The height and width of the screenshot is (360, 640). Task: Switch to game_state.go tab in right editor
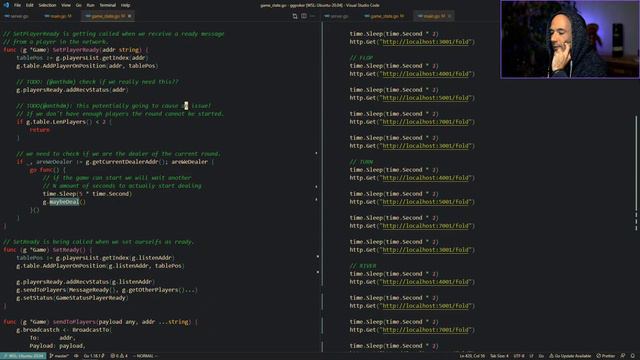pos(384,16)
